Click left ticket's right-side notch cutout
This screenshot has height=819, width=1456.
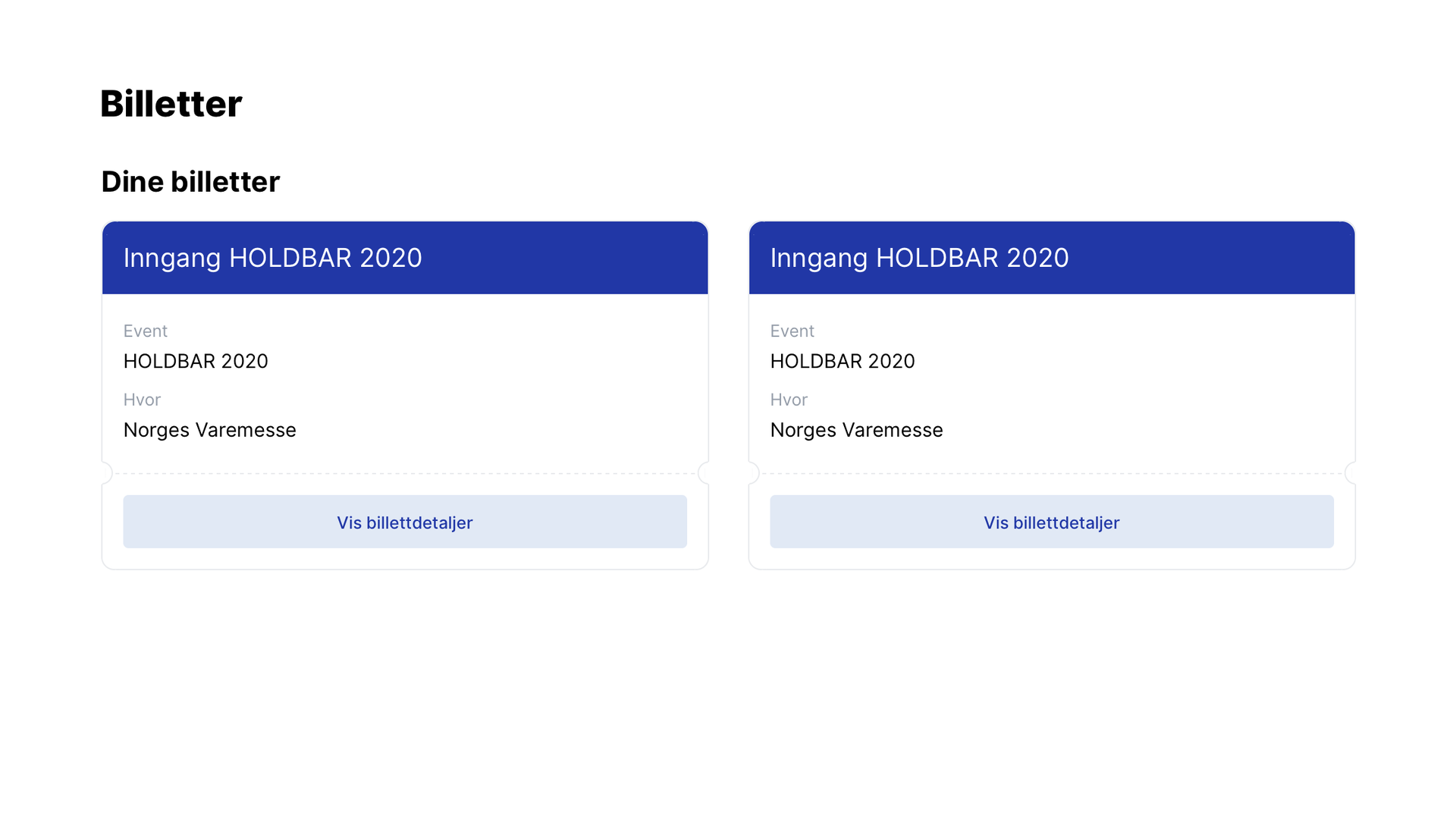(704, 473)
